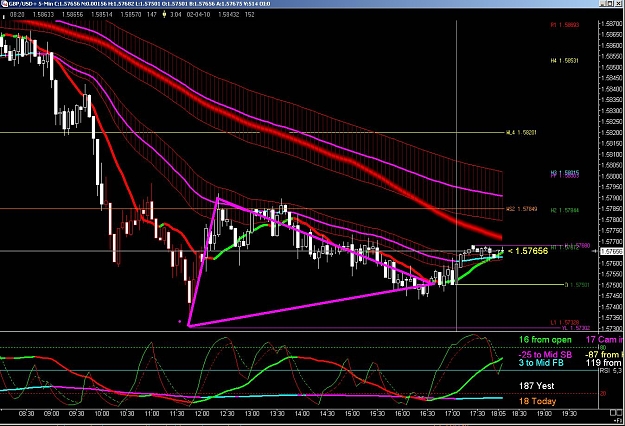Close the GBP/USD chart window

coord(620,4)
